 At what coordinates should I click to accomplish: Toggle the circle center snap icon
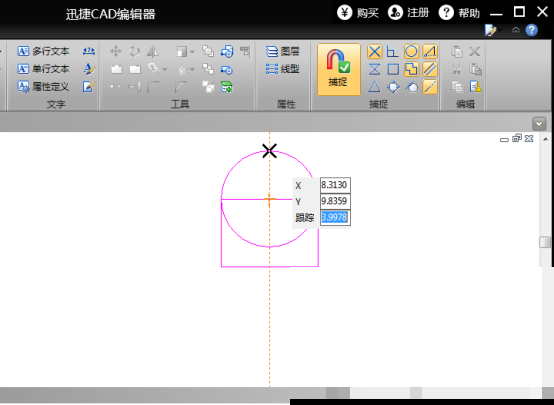pos(411,52)
